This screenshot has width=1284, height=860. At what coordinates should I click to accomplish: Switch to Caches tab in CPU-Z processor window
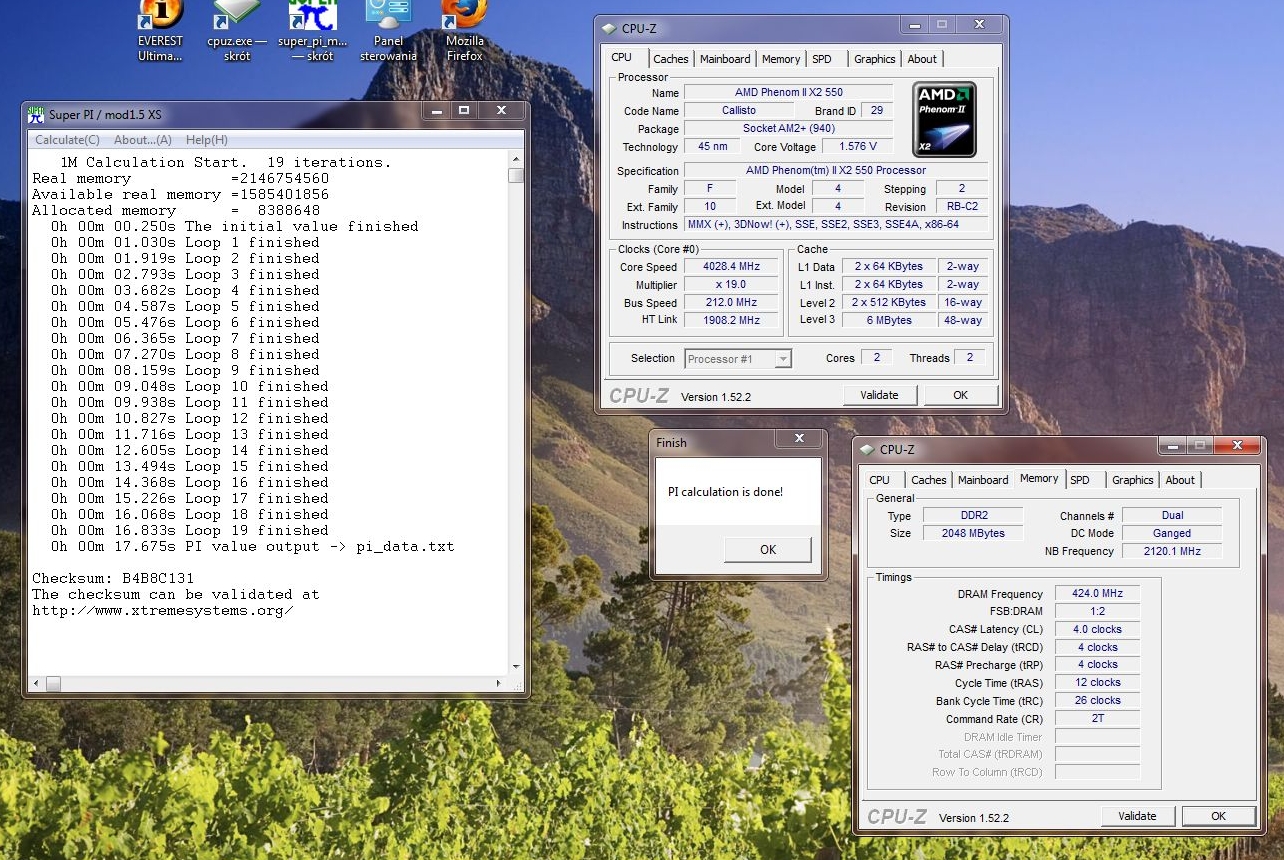(671, 59)
